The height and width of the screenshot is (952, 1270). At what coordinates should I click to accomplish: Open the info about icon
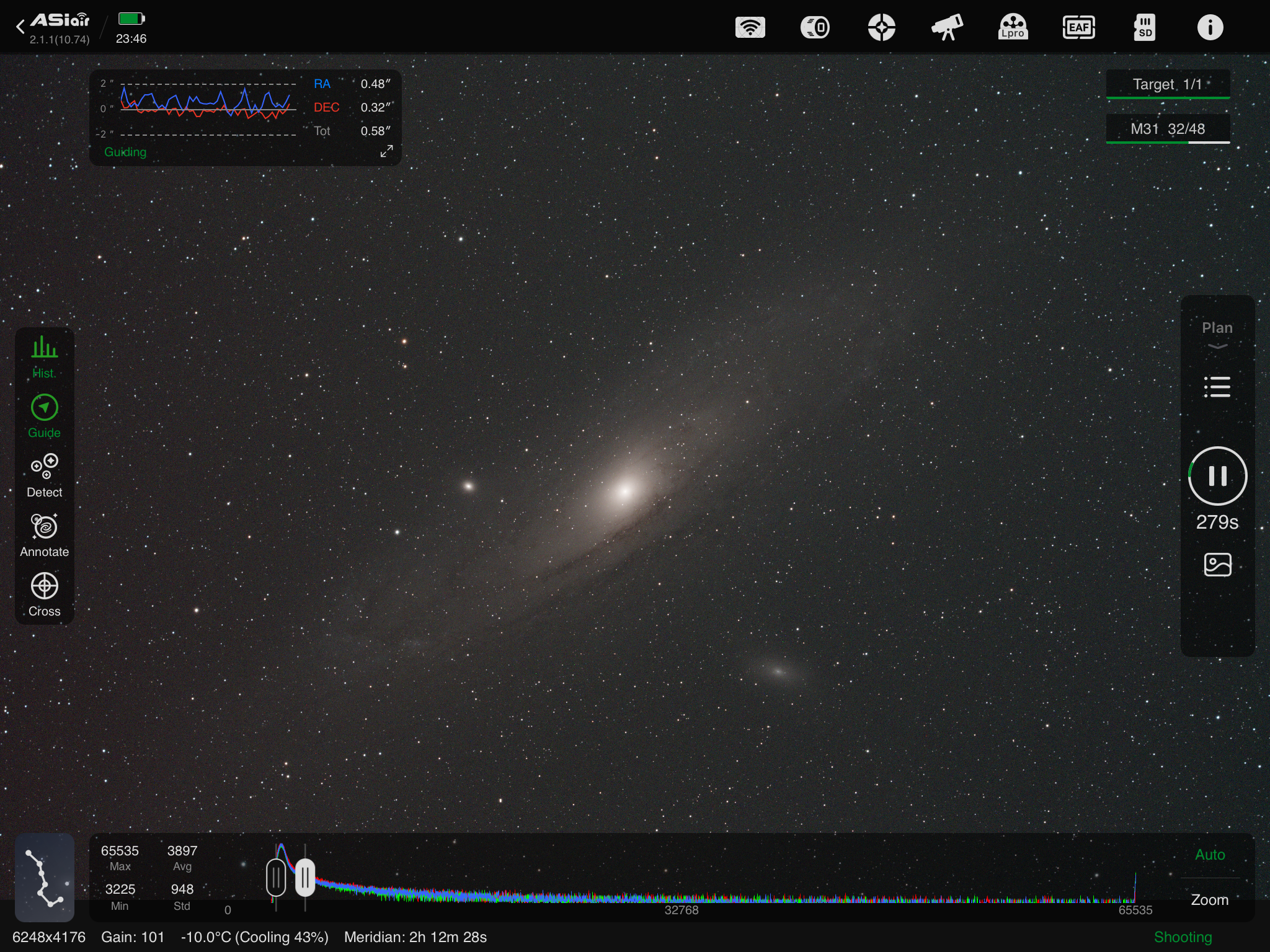coord(1210,27)
